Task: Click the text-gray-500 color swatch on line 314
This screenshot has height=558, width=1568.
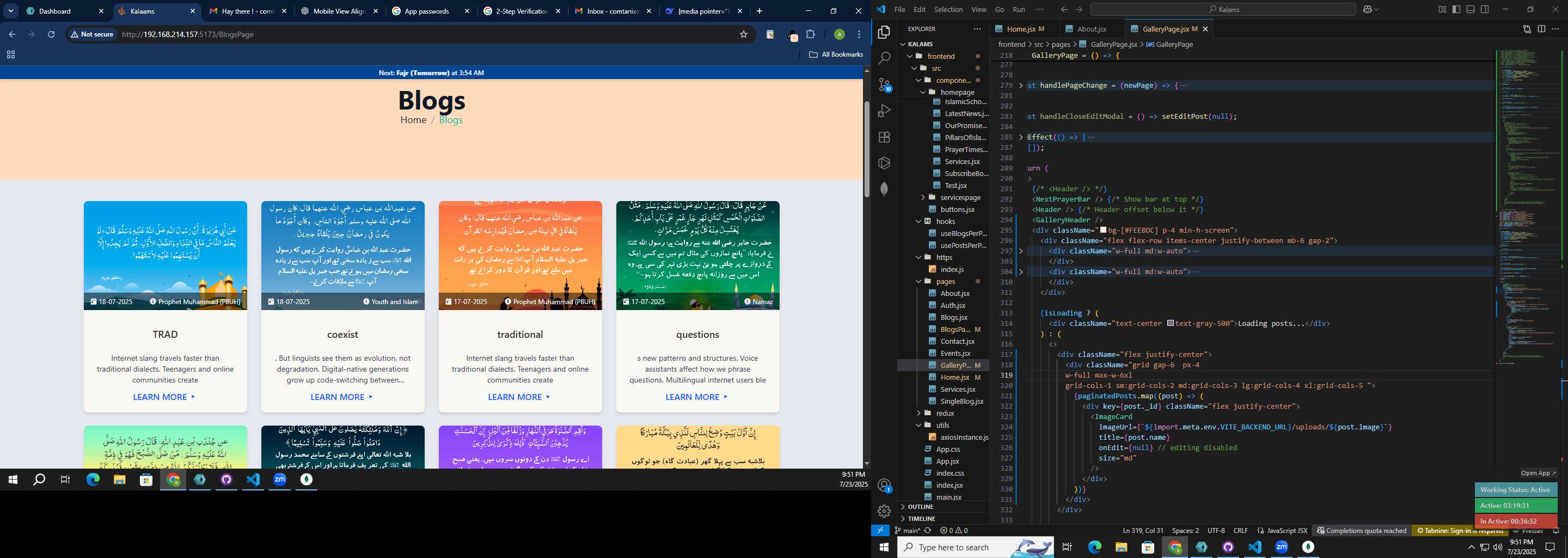Action: [x=1171, y=324]
